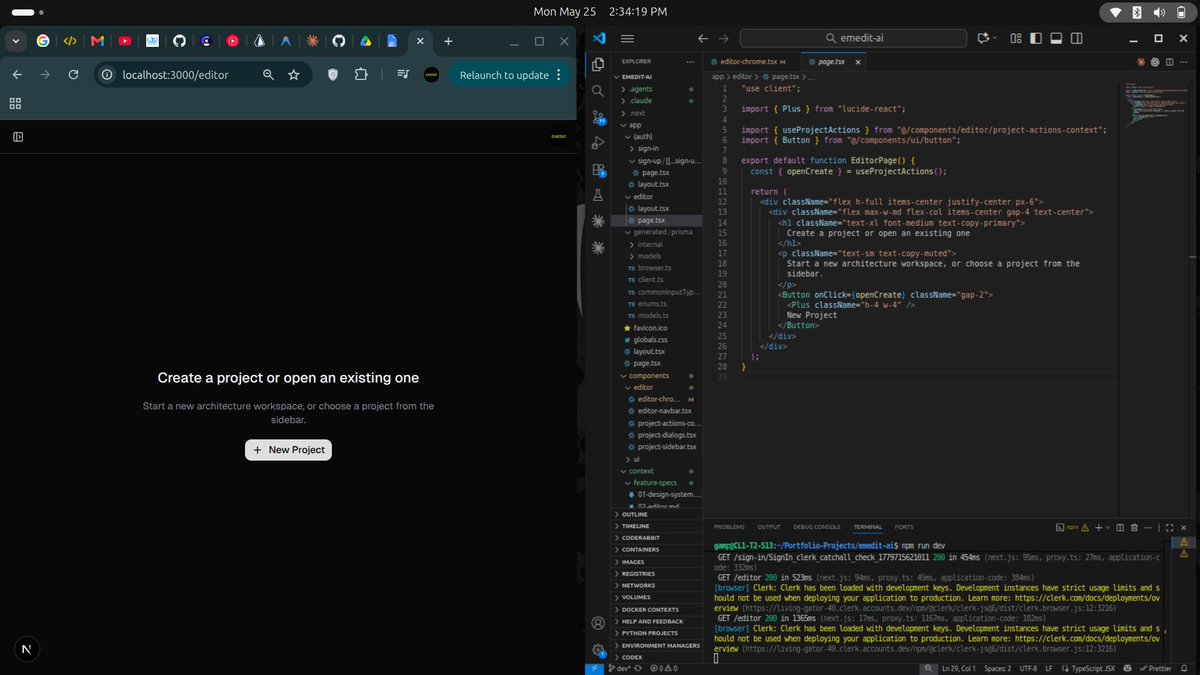Switch to the PROBLEMS panel tab

pyautogui.click(x=729, y=527)
